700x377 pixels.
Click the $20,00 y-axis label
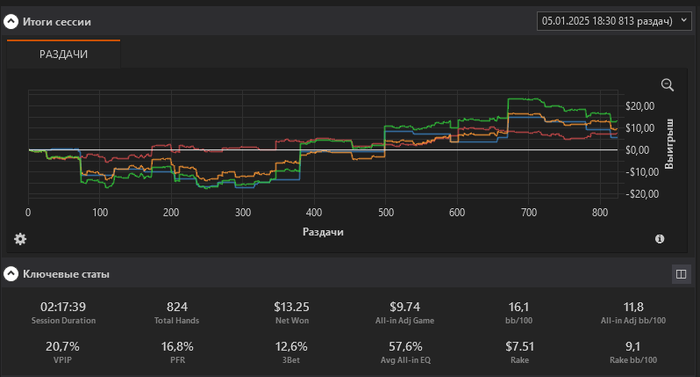[x=640, y=106]
